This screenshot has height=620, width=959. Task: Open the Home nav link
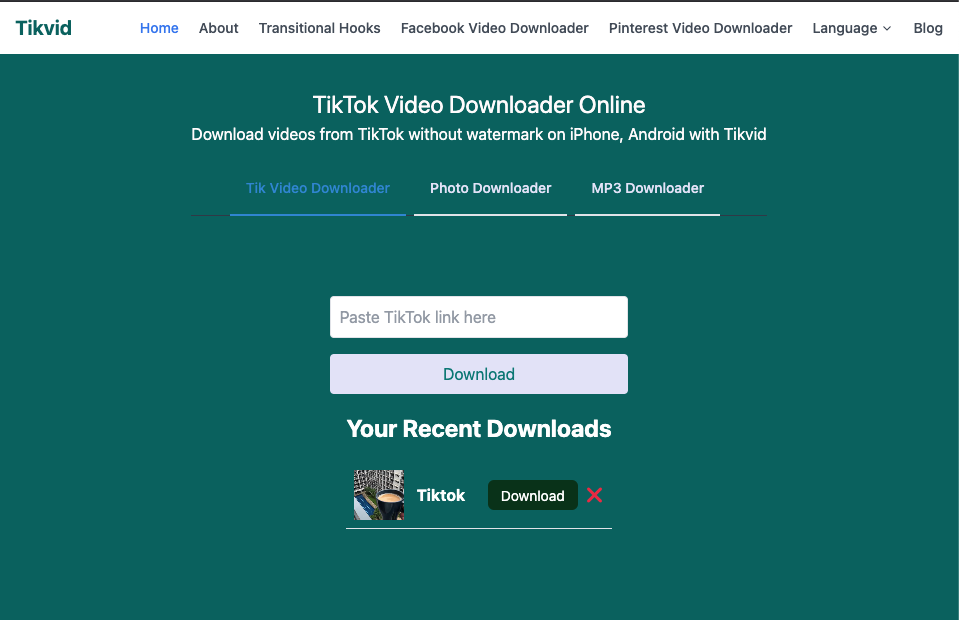[159, 28]
